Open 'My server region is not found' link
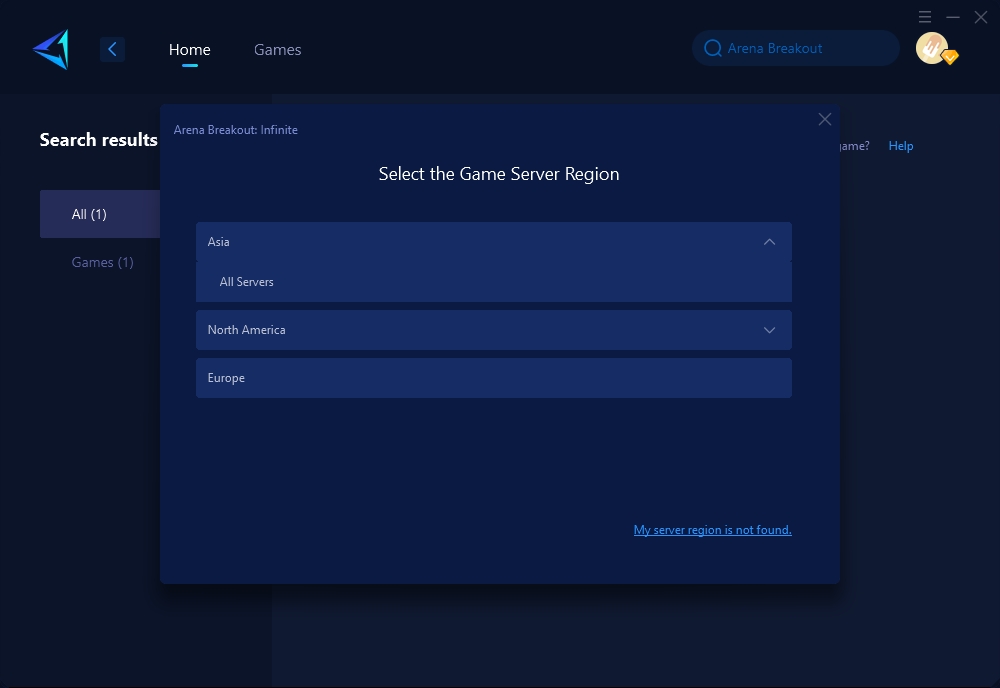The image size is (1000, 688). click(x=712, y=530)
